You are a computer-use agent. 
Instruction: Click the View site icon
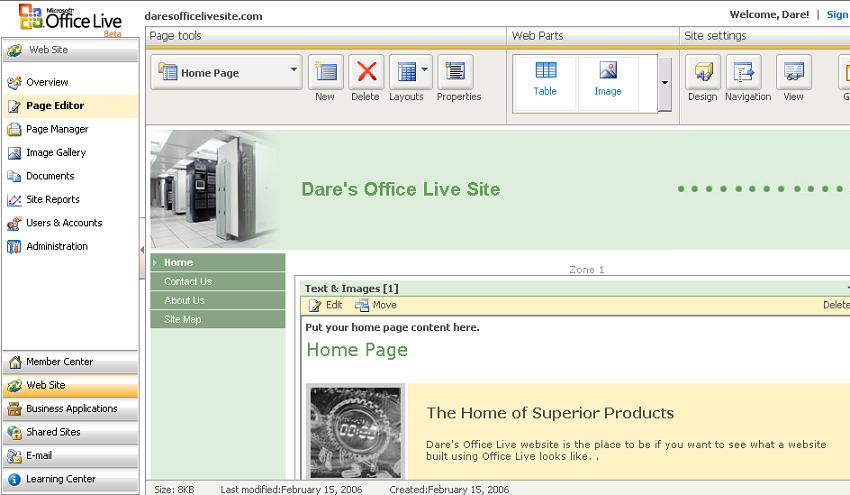pos(793,73)
